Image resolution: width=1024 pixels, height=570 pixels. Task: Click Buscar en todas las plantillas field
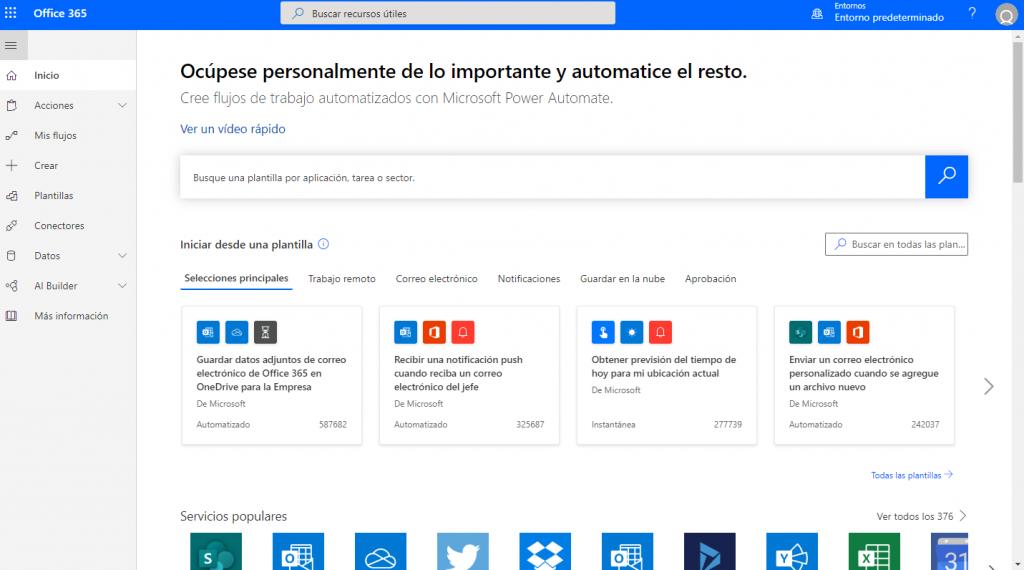click(x=896, y=244)
